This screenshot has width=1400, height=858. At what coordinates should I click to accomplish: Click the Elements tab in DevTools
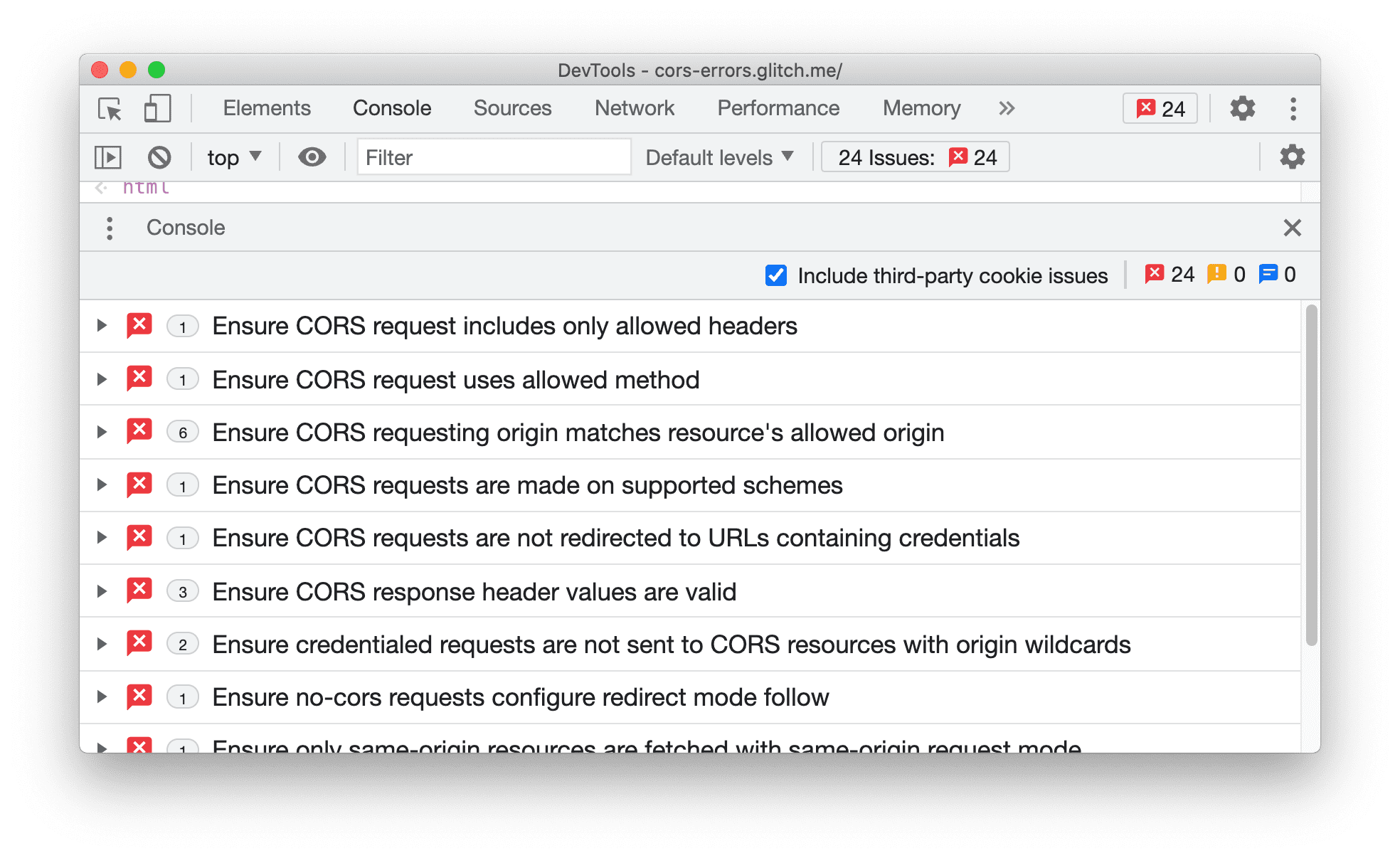265,108
